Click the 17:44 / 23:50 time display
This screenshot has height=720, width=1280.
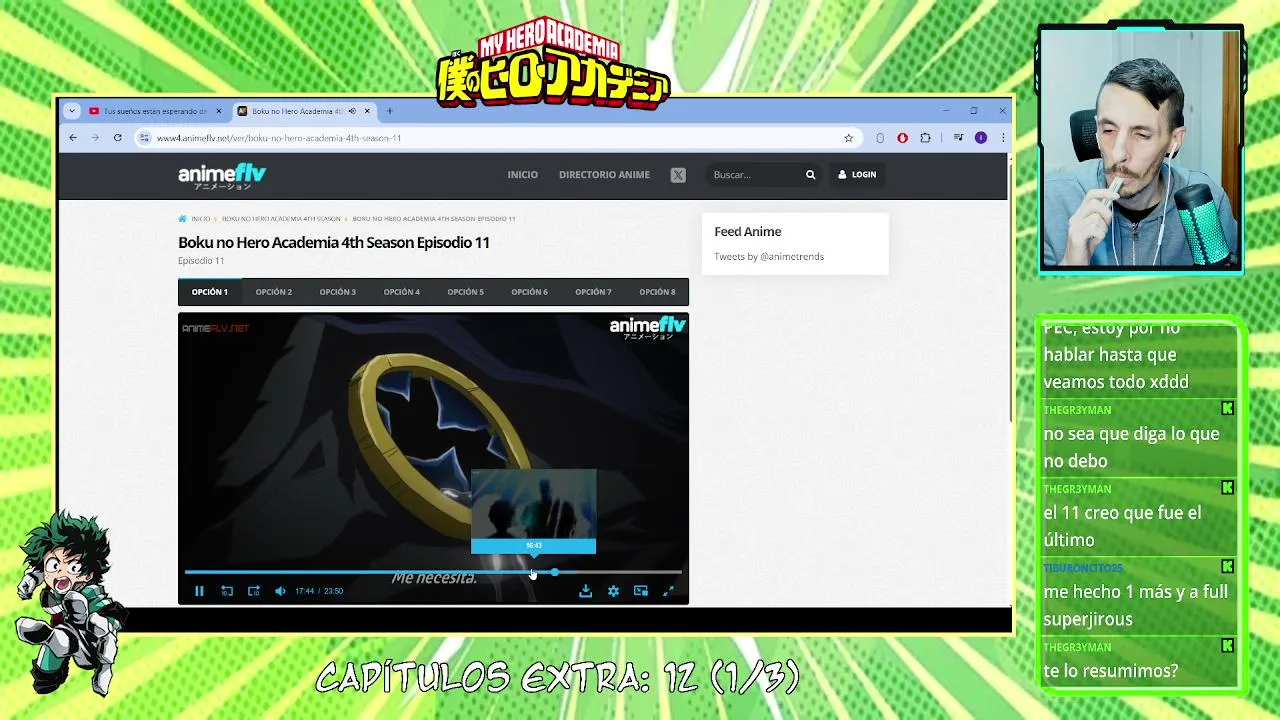[319, 591]
